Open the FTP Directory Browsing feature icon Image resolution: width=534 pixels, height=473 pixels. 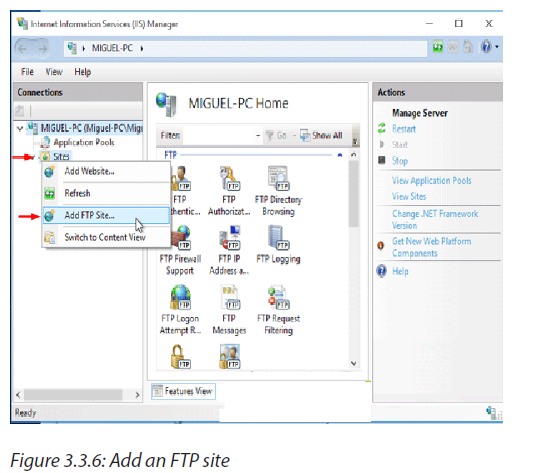coord(278,191)
